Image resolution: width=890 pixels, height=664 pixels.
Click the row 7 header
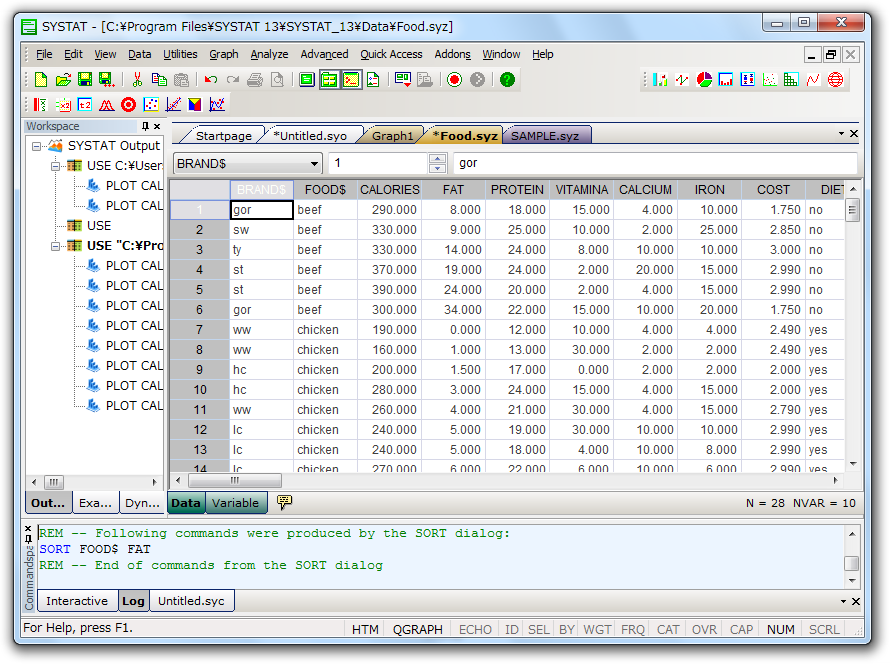point(199,330)
